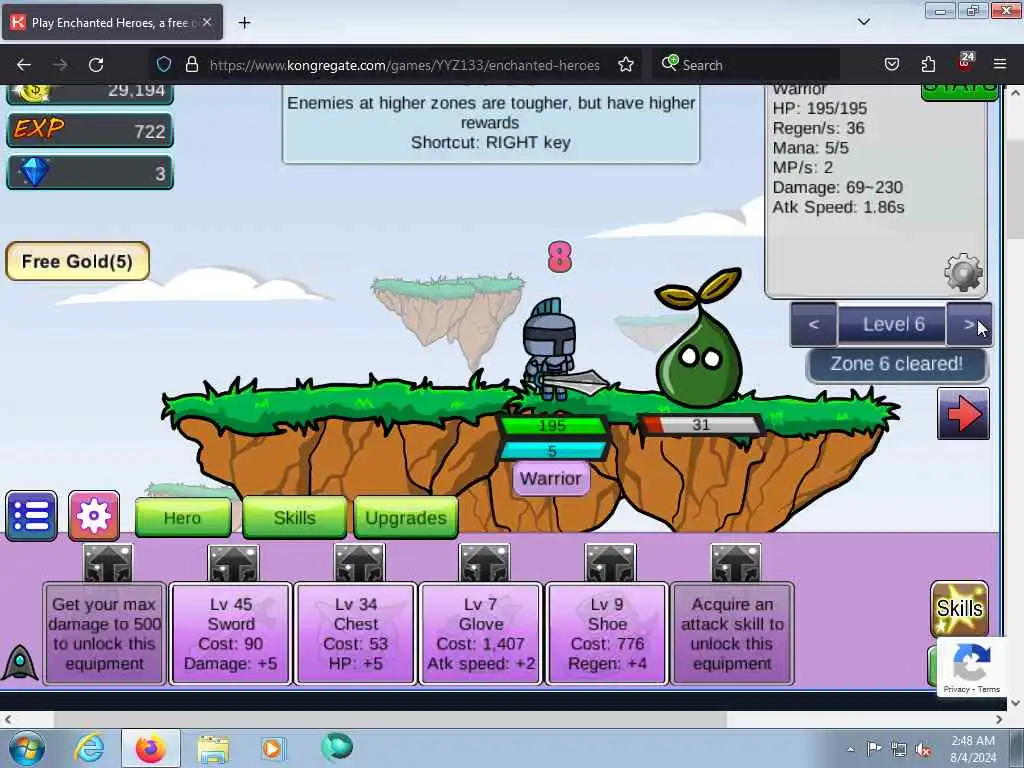Click the horizontal scrollbar thumb
Viewport: 1024px width, 768px height.
click(x=390, y=719)
